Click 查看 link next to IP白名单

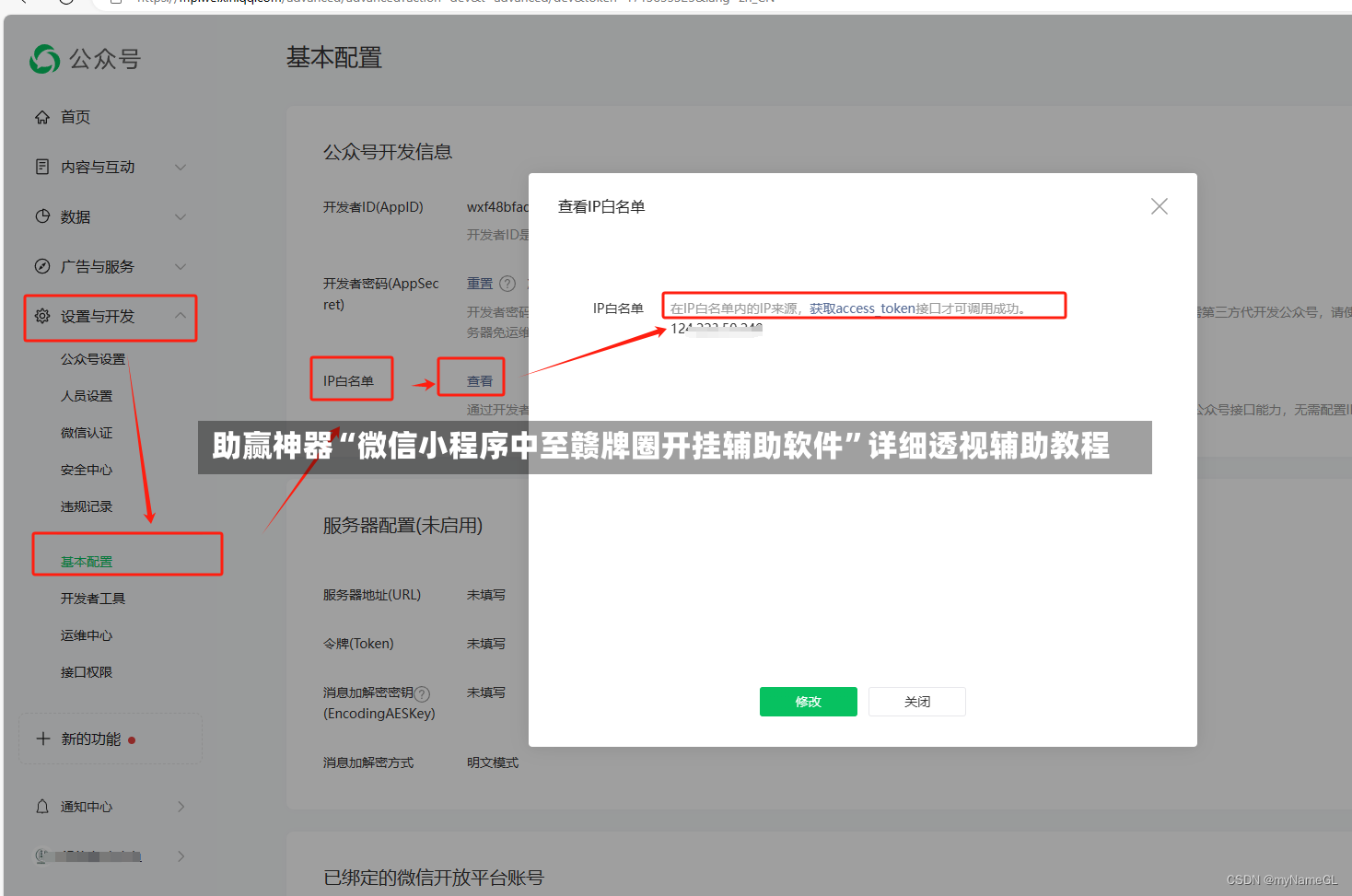(x=480, y=381)
